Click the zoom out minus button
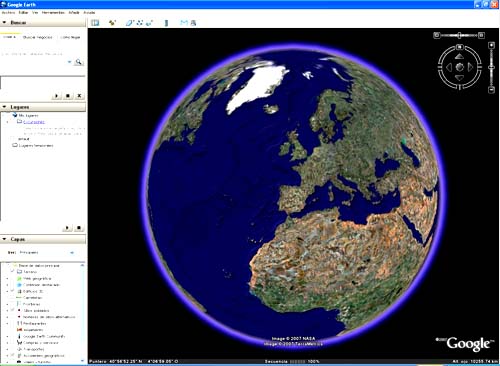Viewport: 500px width, 366px height. tap(491, 90)
